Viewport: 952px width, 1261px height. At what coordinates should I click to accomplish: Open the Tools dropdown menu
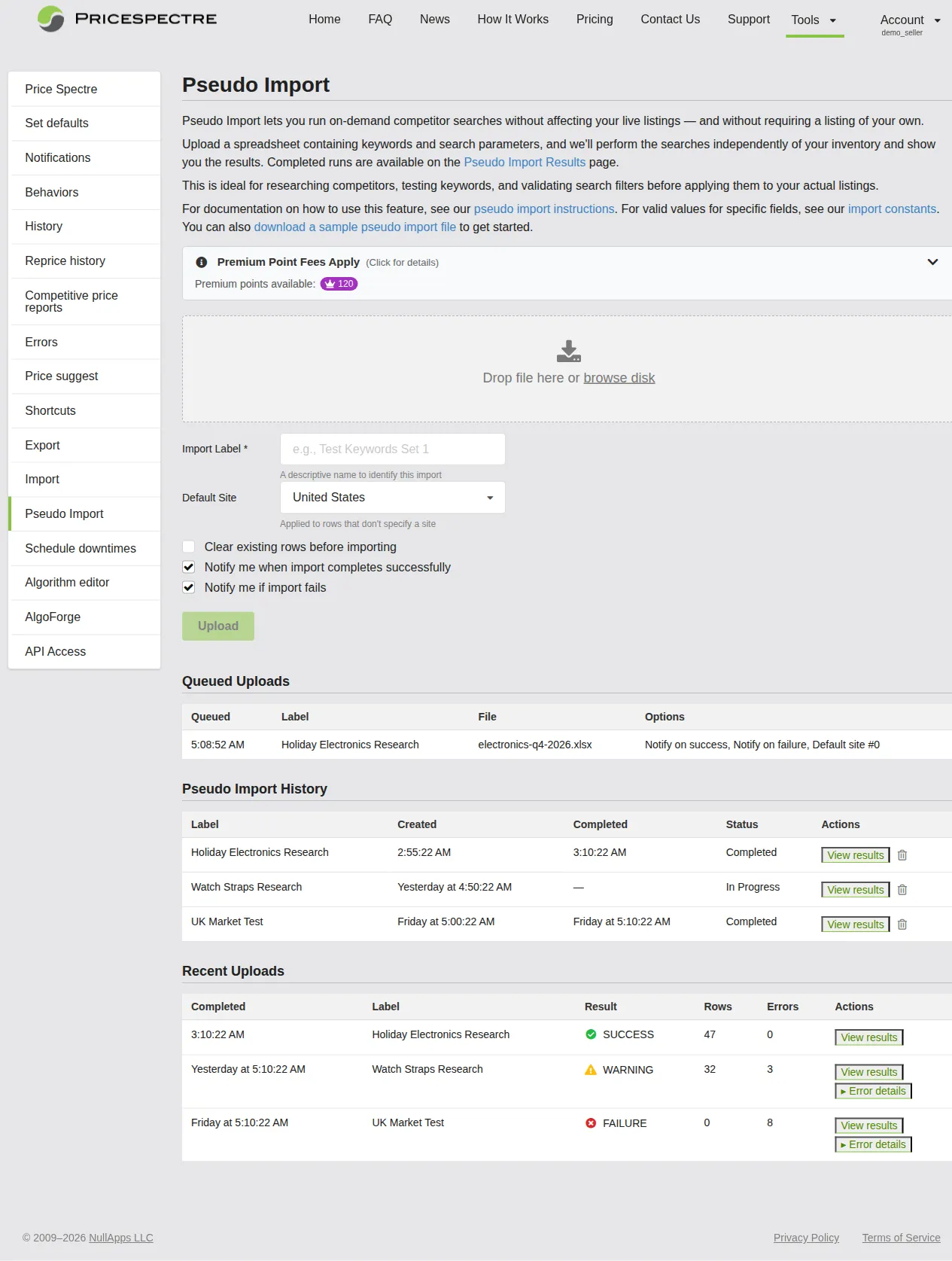point(814,20)
